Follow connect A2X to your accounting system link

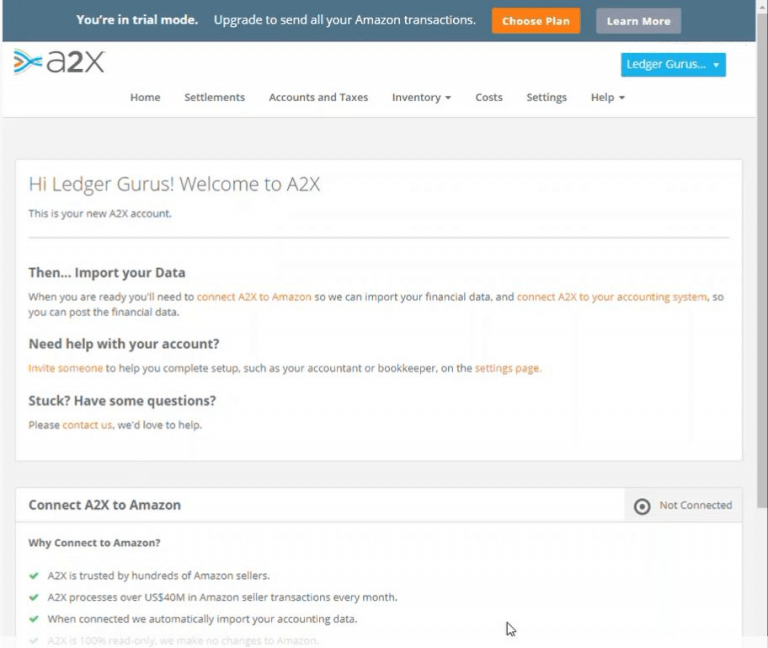[x=612, y=297]
